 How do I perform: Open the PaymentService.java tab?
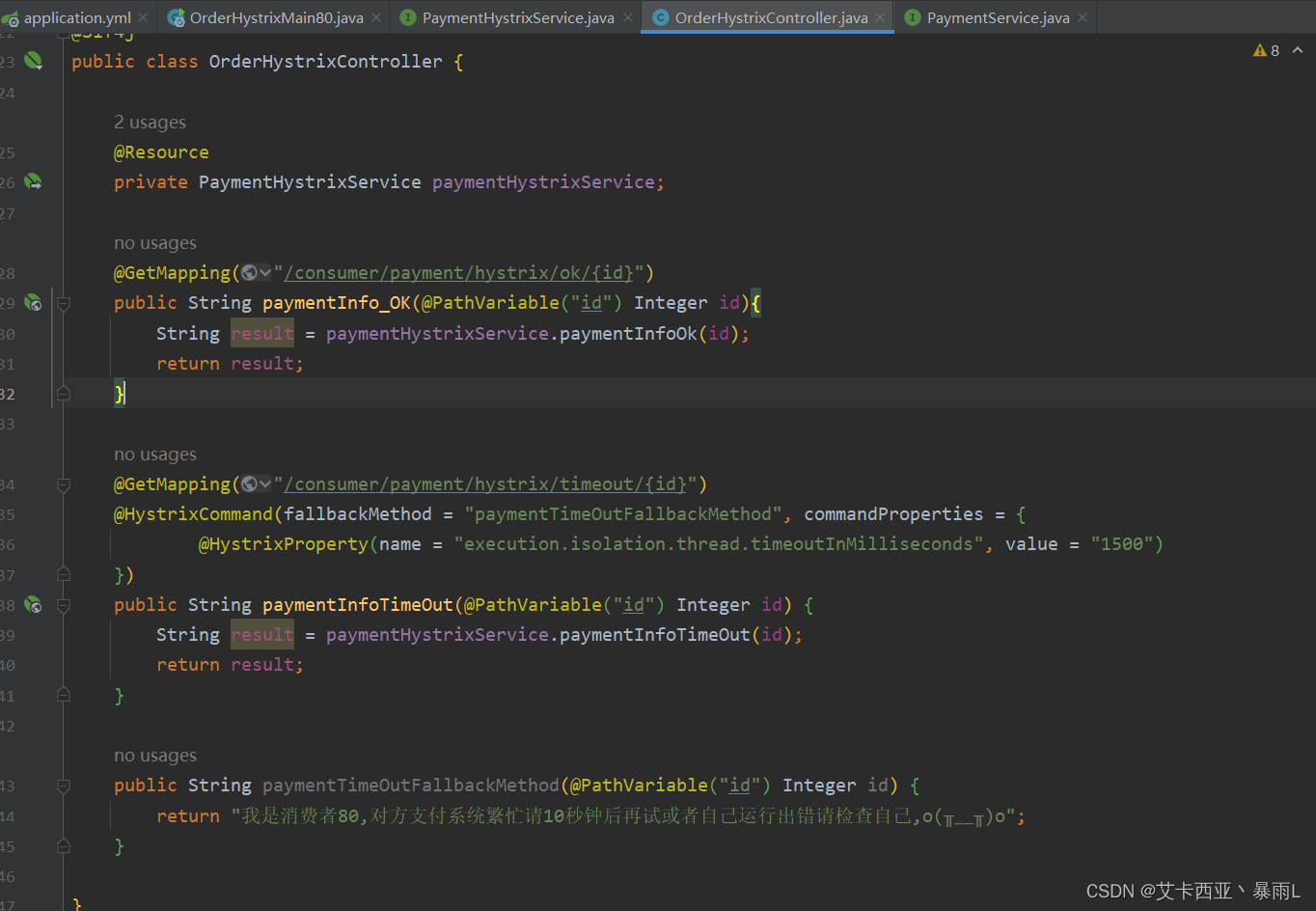998,17
